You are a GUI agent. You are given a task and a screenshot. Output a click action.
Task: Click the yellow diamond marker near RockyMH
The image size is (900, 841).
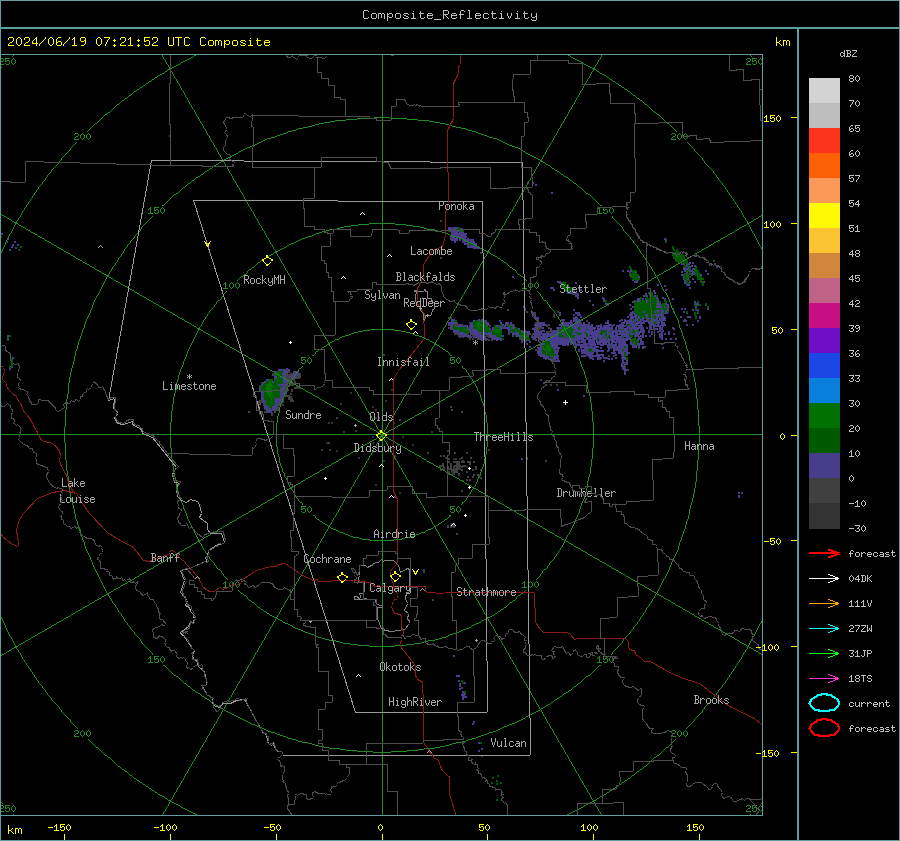coord(267,261)
